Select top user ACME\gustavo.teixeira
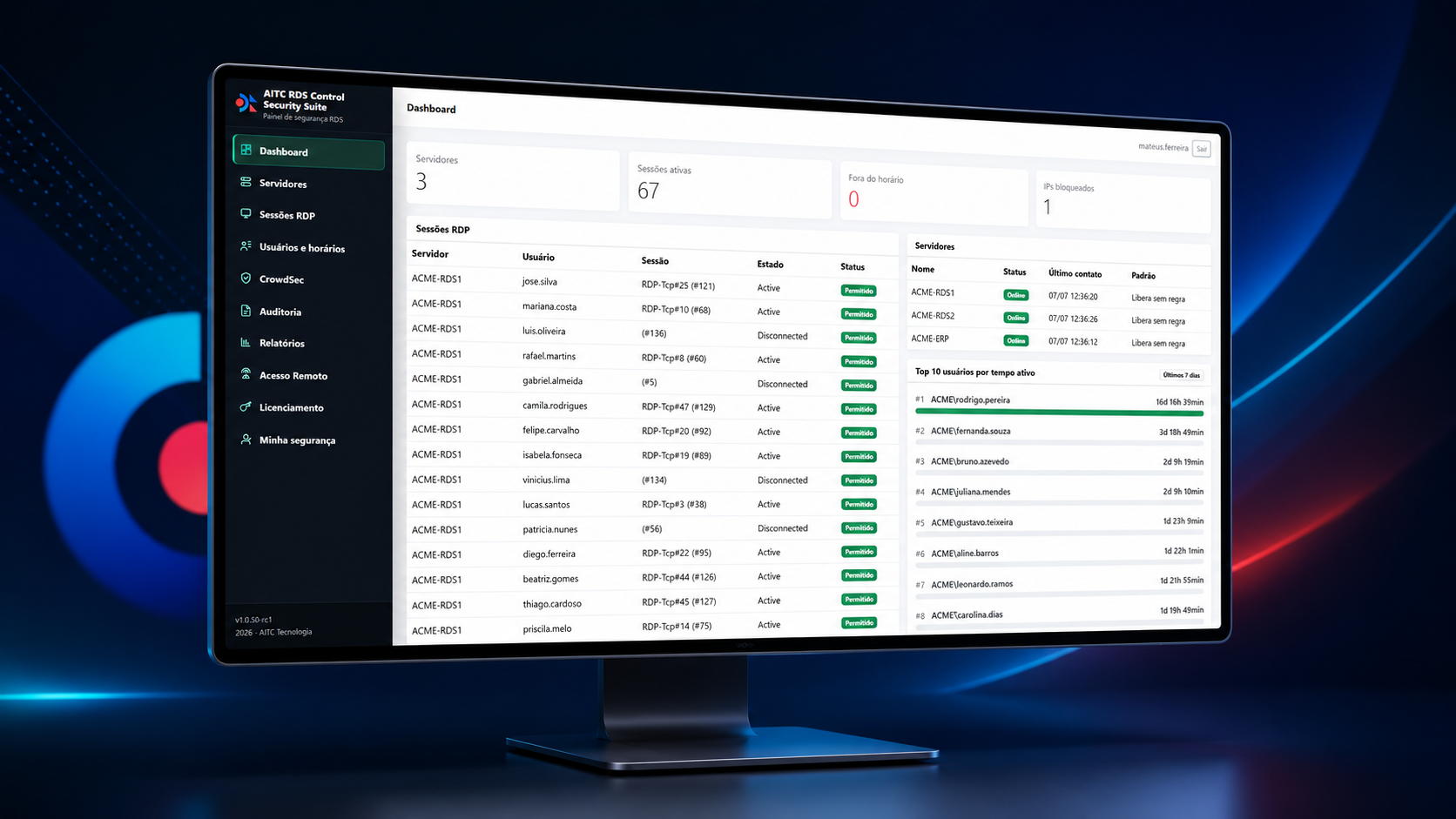The width and height of the screenshot is (1456, 819). (971, 522)
